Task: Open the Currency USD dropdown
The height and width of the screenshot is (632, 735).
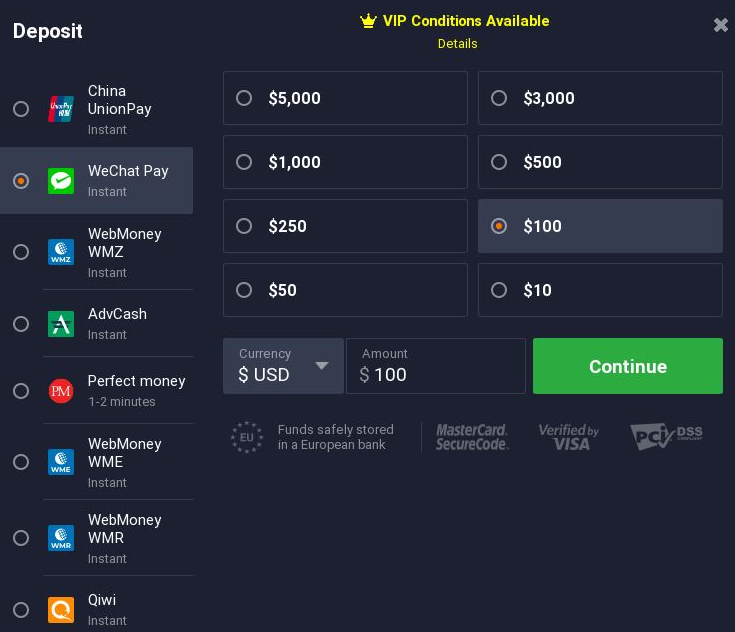Action: pos(284,366)
